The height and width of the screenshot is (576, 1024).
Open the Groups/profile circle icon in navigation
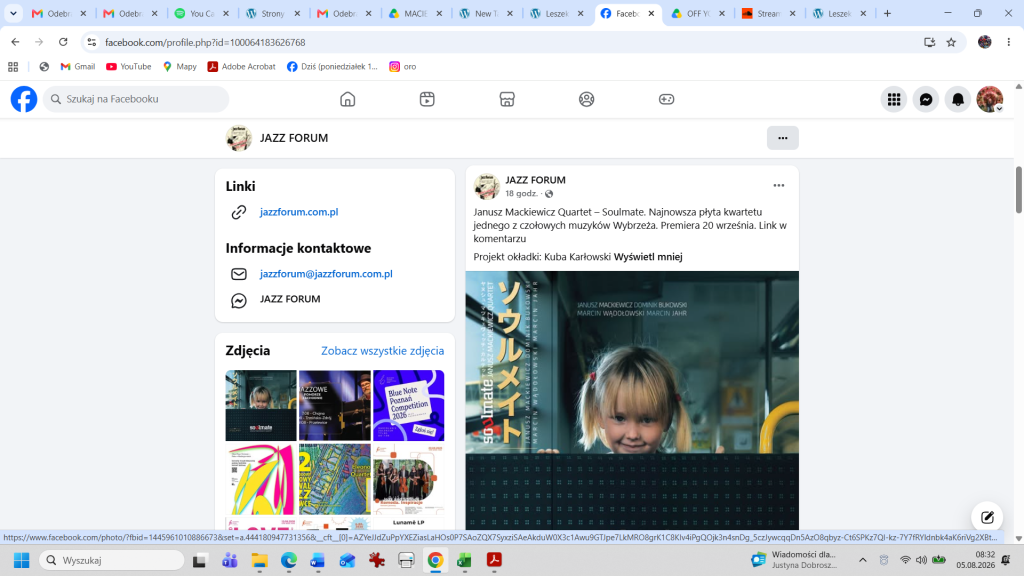[586, 99]
